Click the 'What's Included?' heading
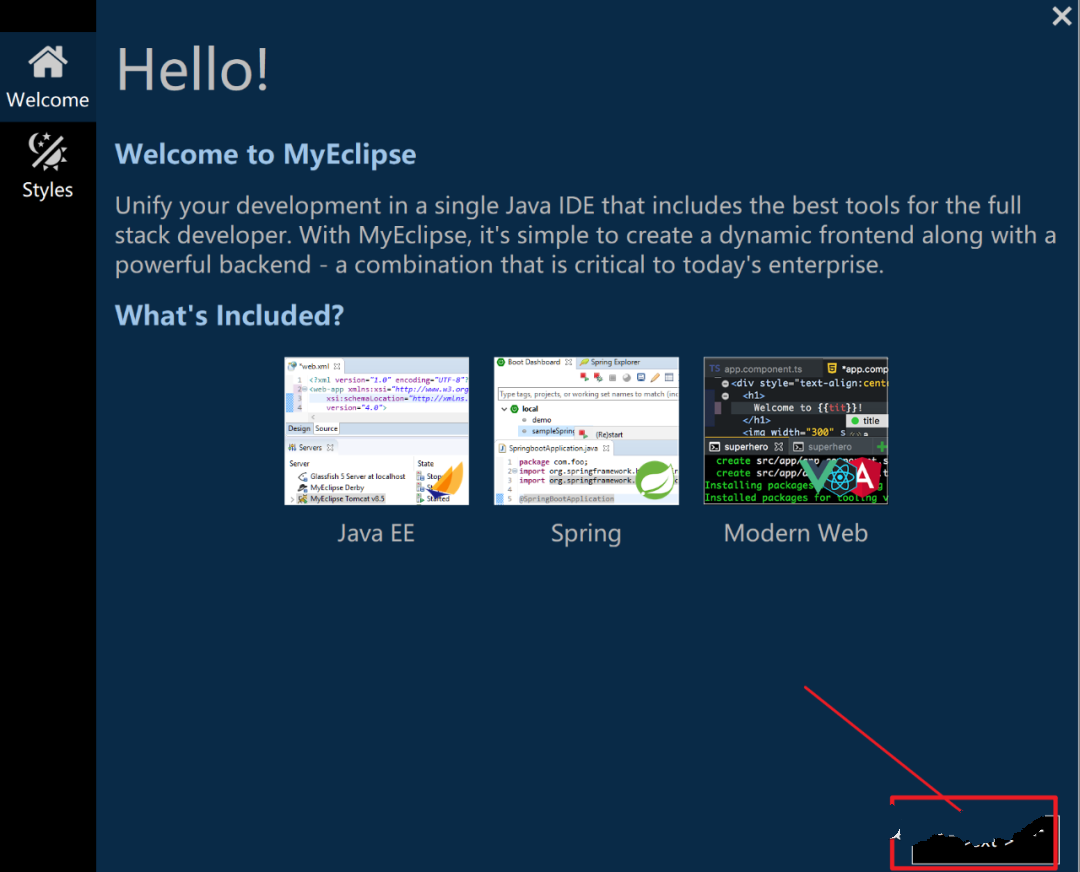The image size is (1080, 872). (x=229, y=315)
